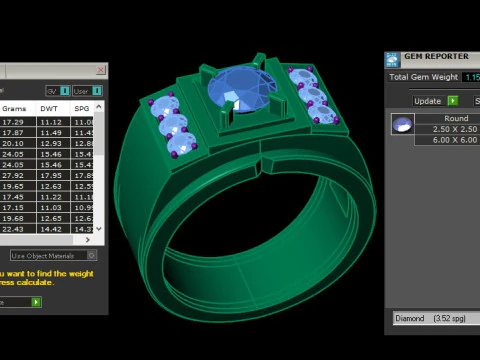
Task: Click the 17.15 grams cell
Action: [x=17, y=207]
